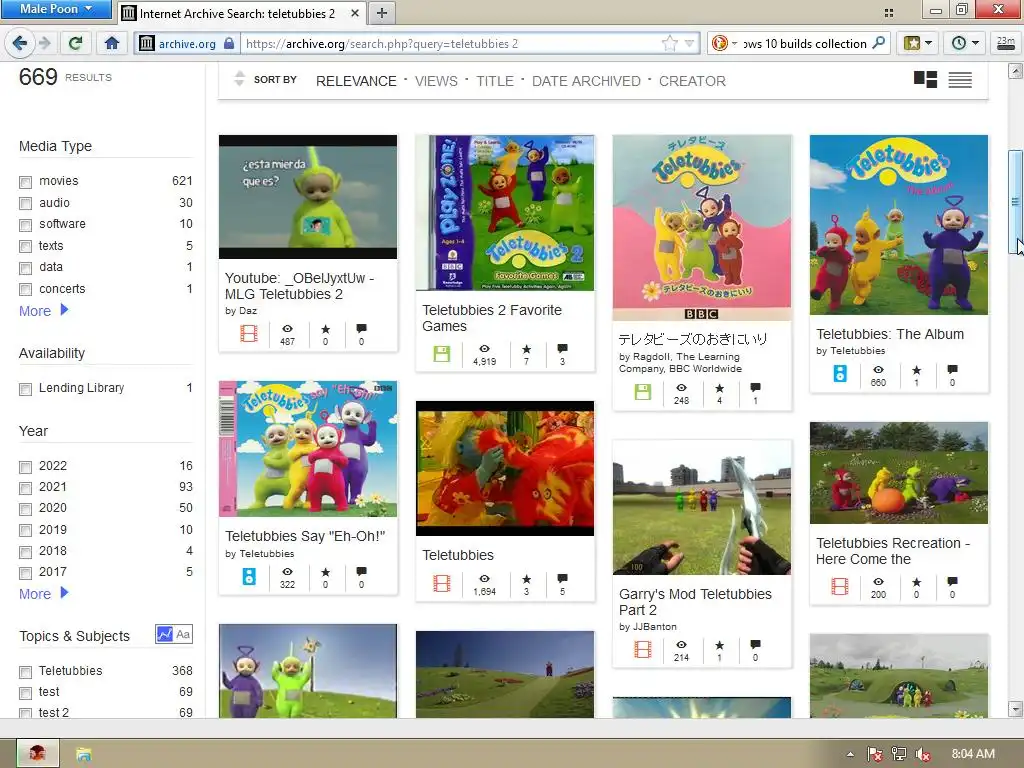Check the texts media type filter

click(x=25, y=247)
